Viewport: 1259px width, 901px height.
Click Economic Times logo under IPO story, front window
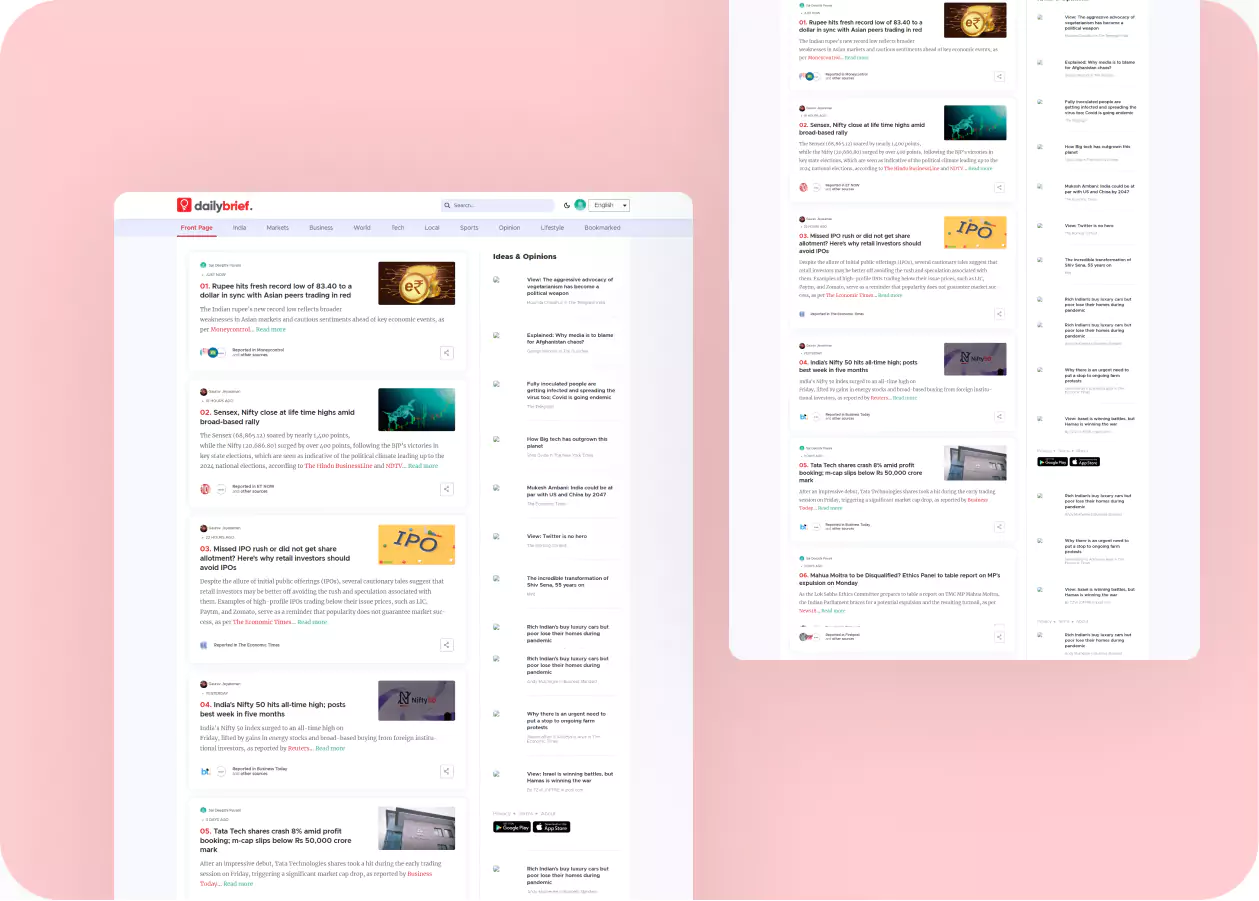tap(204, 645)
